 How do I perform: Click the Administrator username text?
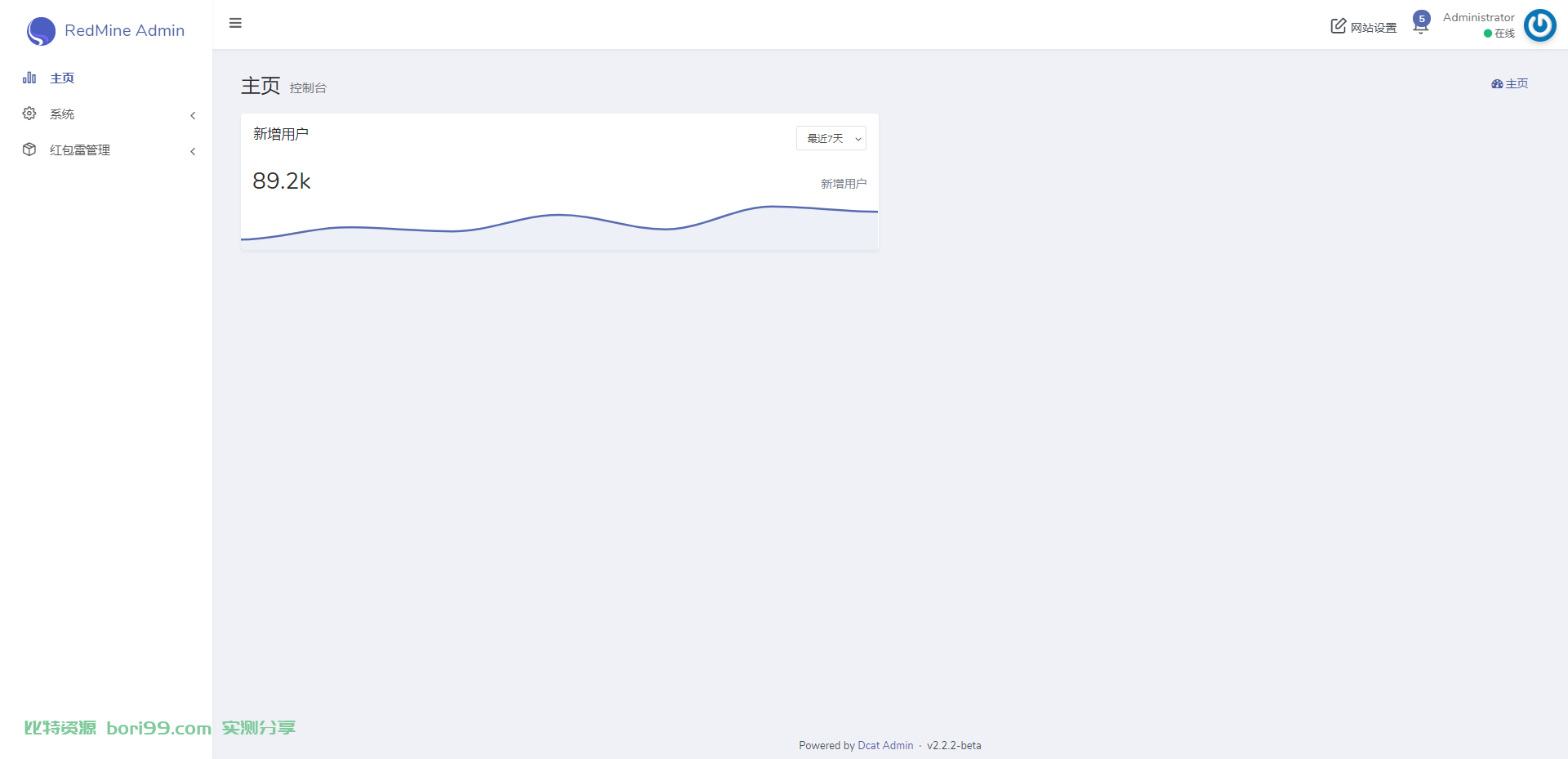[1478, 17]
